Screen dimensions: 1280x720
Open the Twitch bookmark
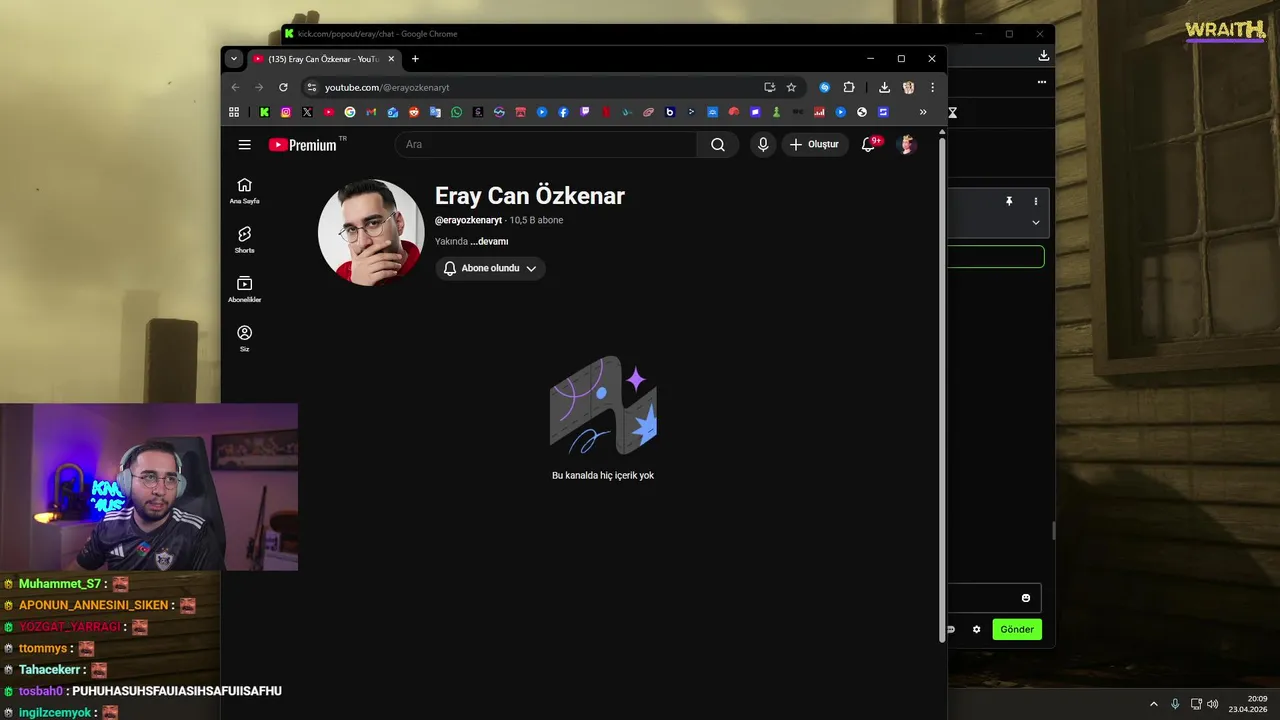coord(585,112)
